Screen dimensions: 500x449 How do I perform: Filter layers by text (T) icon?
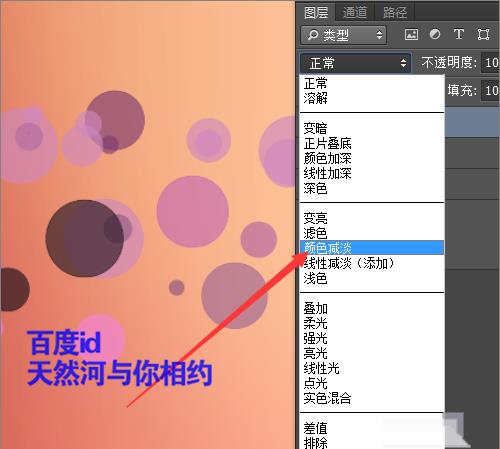pyautogui.click(x=459, y=34)
